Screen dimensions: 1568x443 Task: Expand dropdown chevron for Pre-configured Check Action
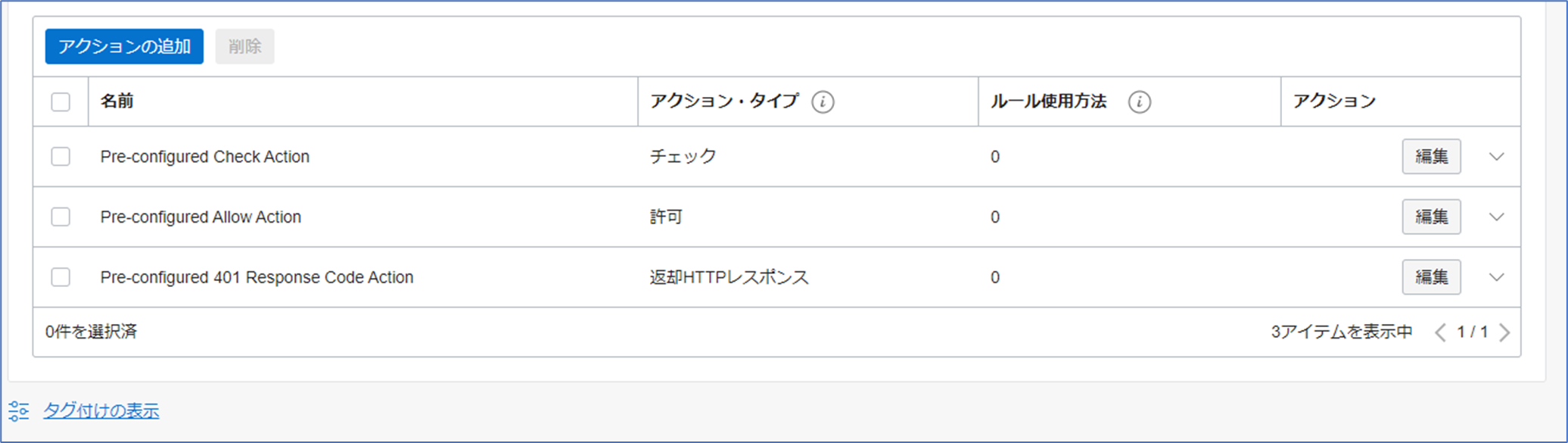point(1496,157)
